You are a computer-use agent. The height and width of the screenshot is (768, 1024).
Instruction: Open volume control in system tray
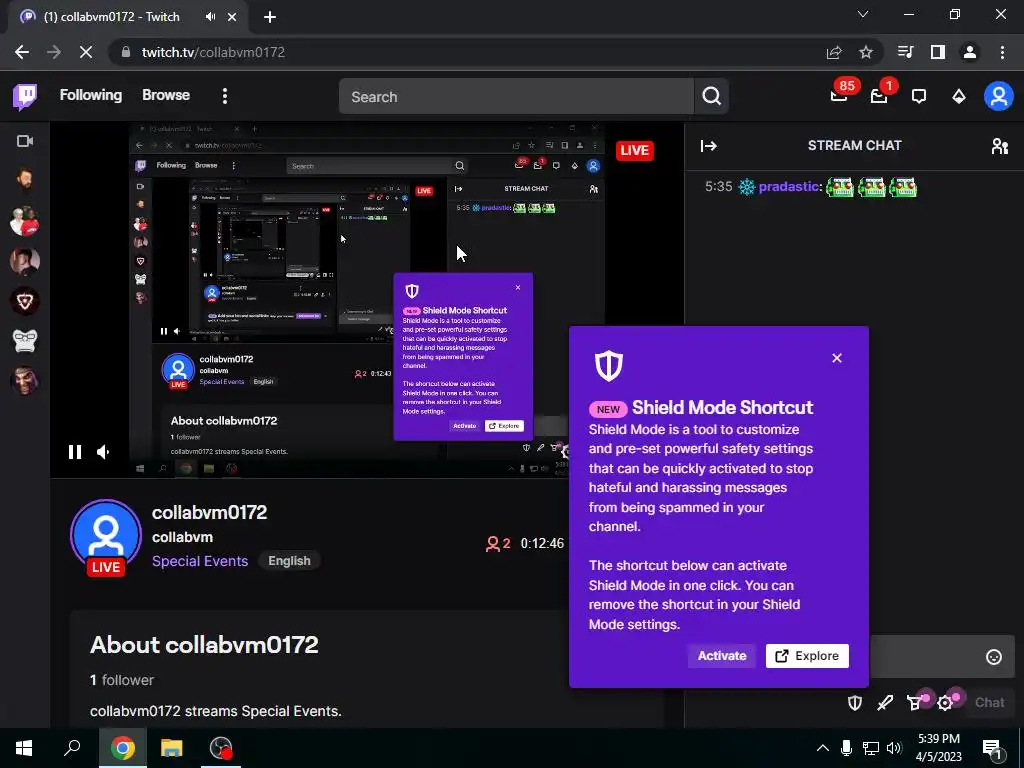coord(893,748)
